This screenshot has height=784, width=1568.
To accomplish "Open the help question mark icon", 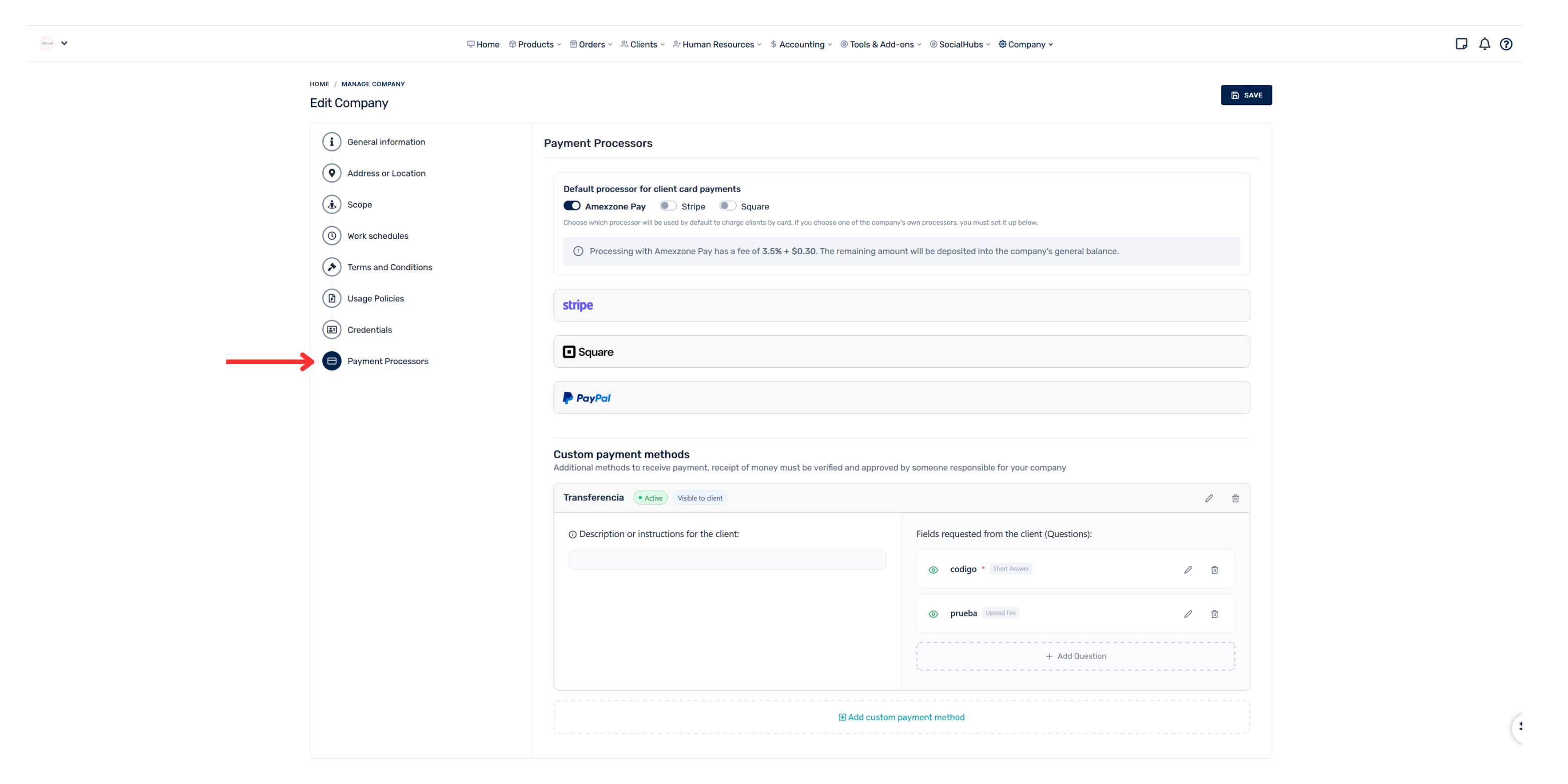I will tap(1506, 44).
